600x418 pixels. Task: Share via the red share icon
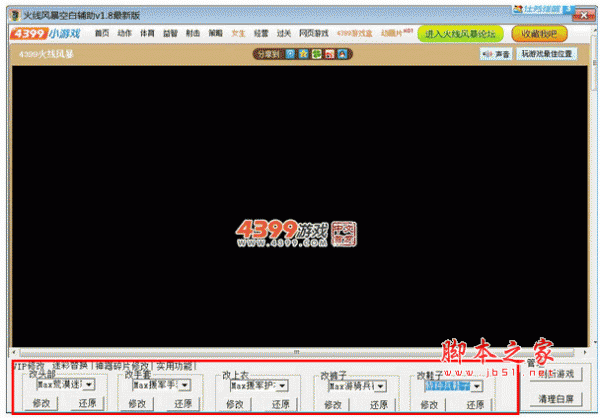pos(329,54)
